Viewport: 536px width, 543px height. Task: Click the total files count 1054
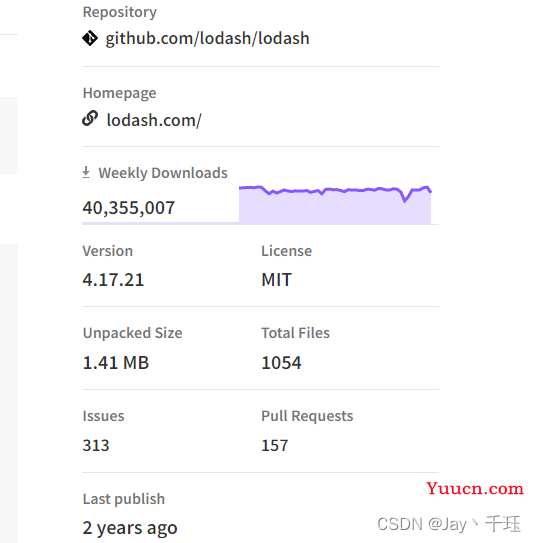click(281, 363)
